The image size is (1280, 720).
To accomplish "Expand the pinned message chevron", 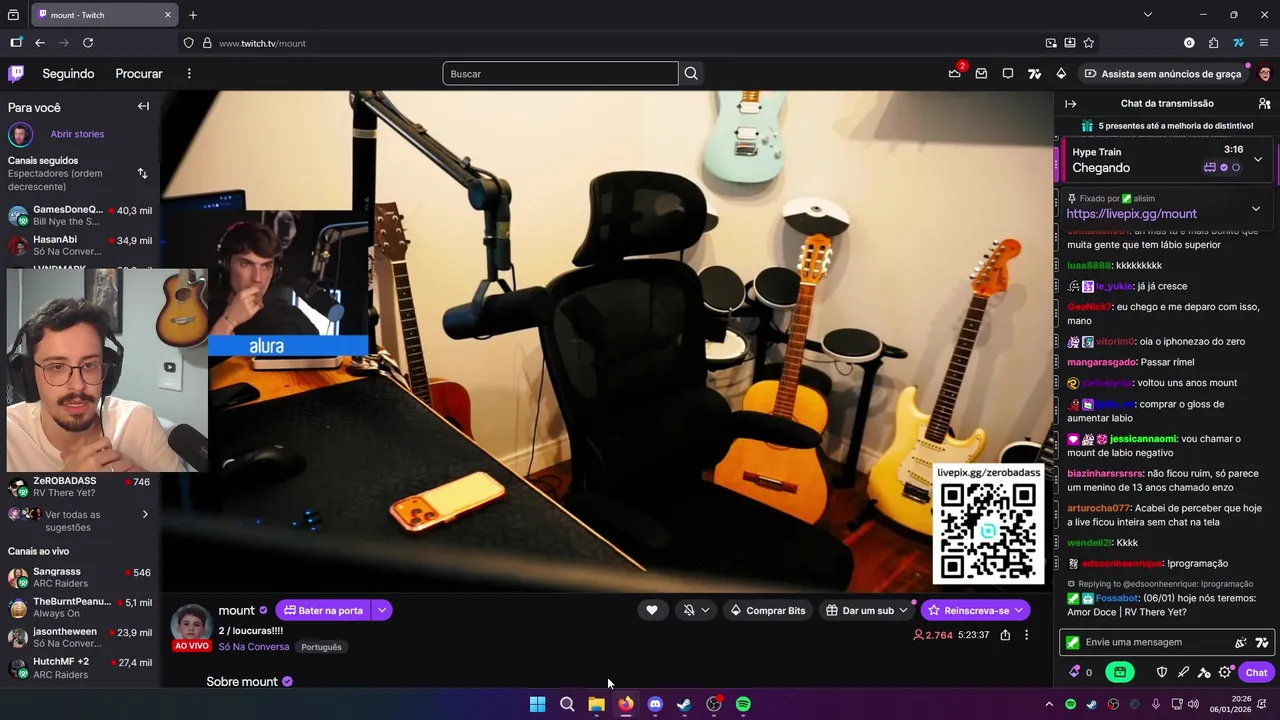I will pyautogui.click(x=1256, y=209).
